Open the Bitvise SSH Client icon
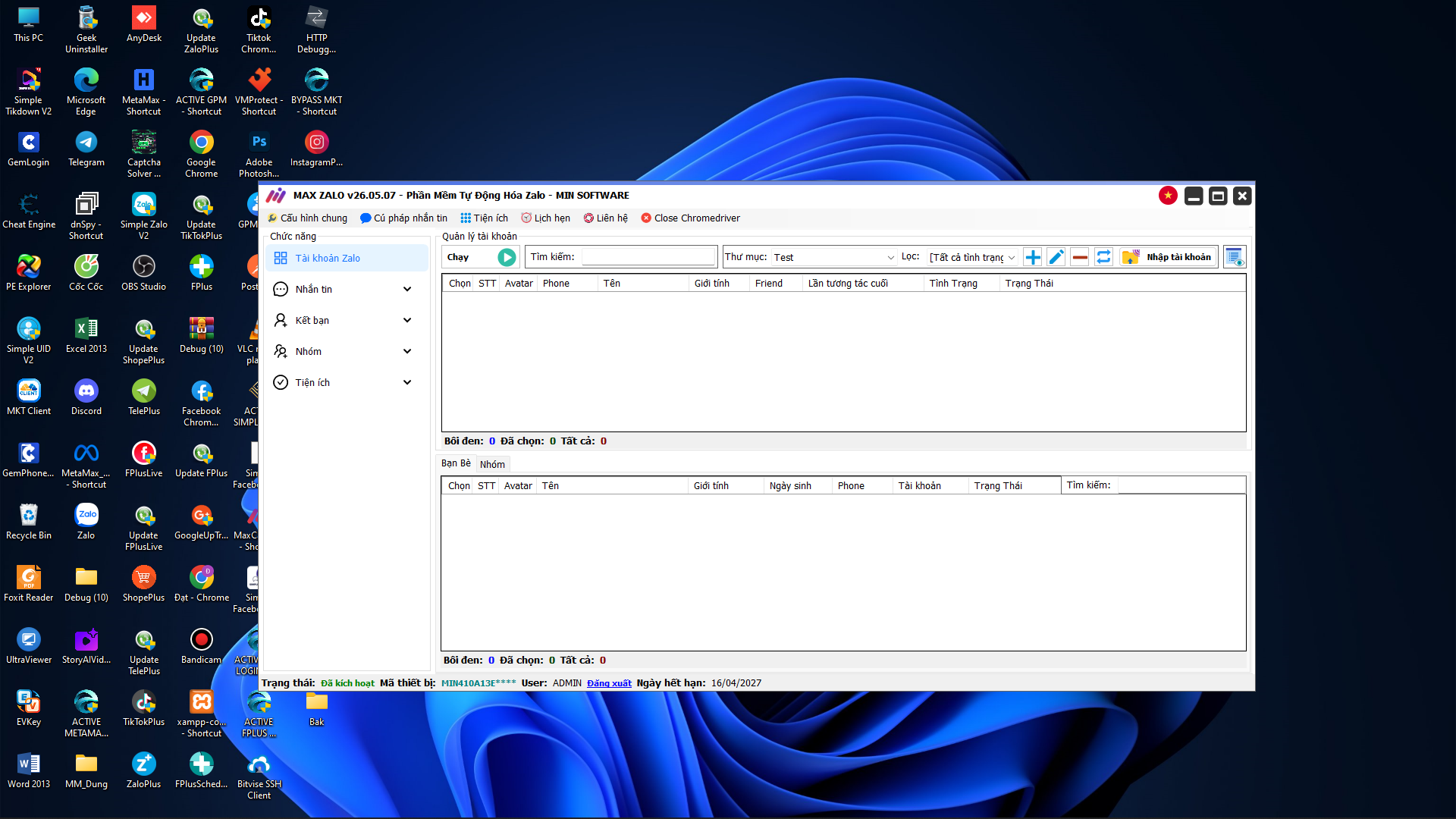The height and width of the screenshot is (819, 1456). pos(259,776)
